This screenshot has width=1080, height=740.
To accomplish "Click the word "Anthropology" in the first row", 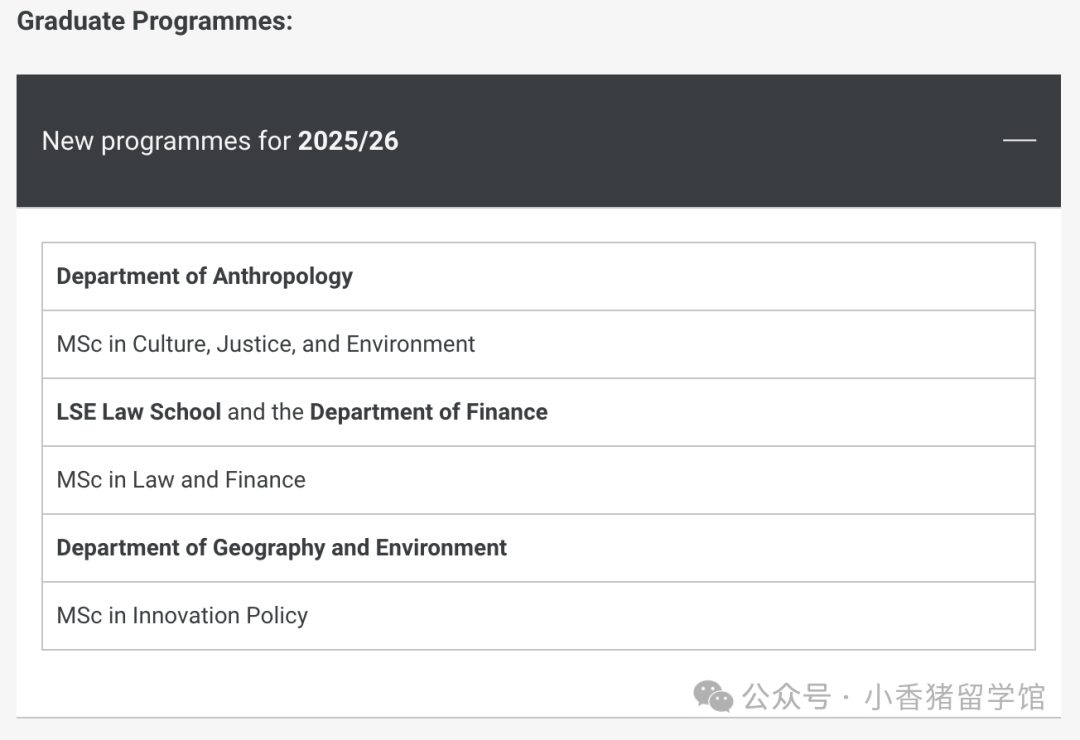I will coord(282,276).
